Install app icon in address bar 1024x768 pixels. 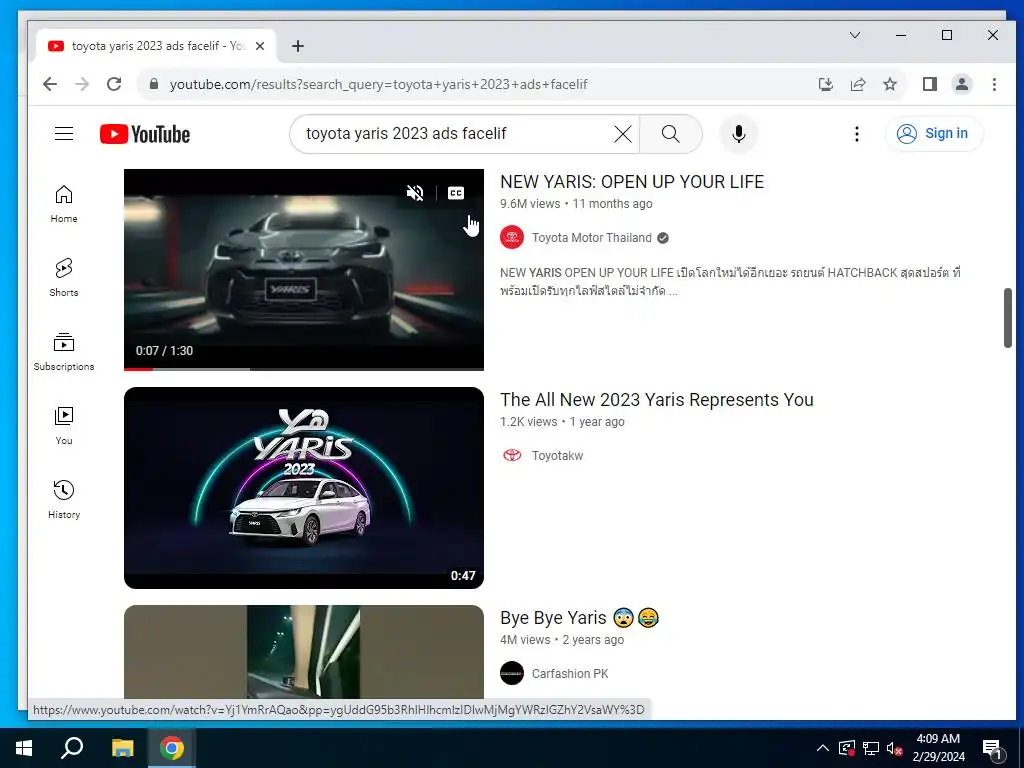825,84
